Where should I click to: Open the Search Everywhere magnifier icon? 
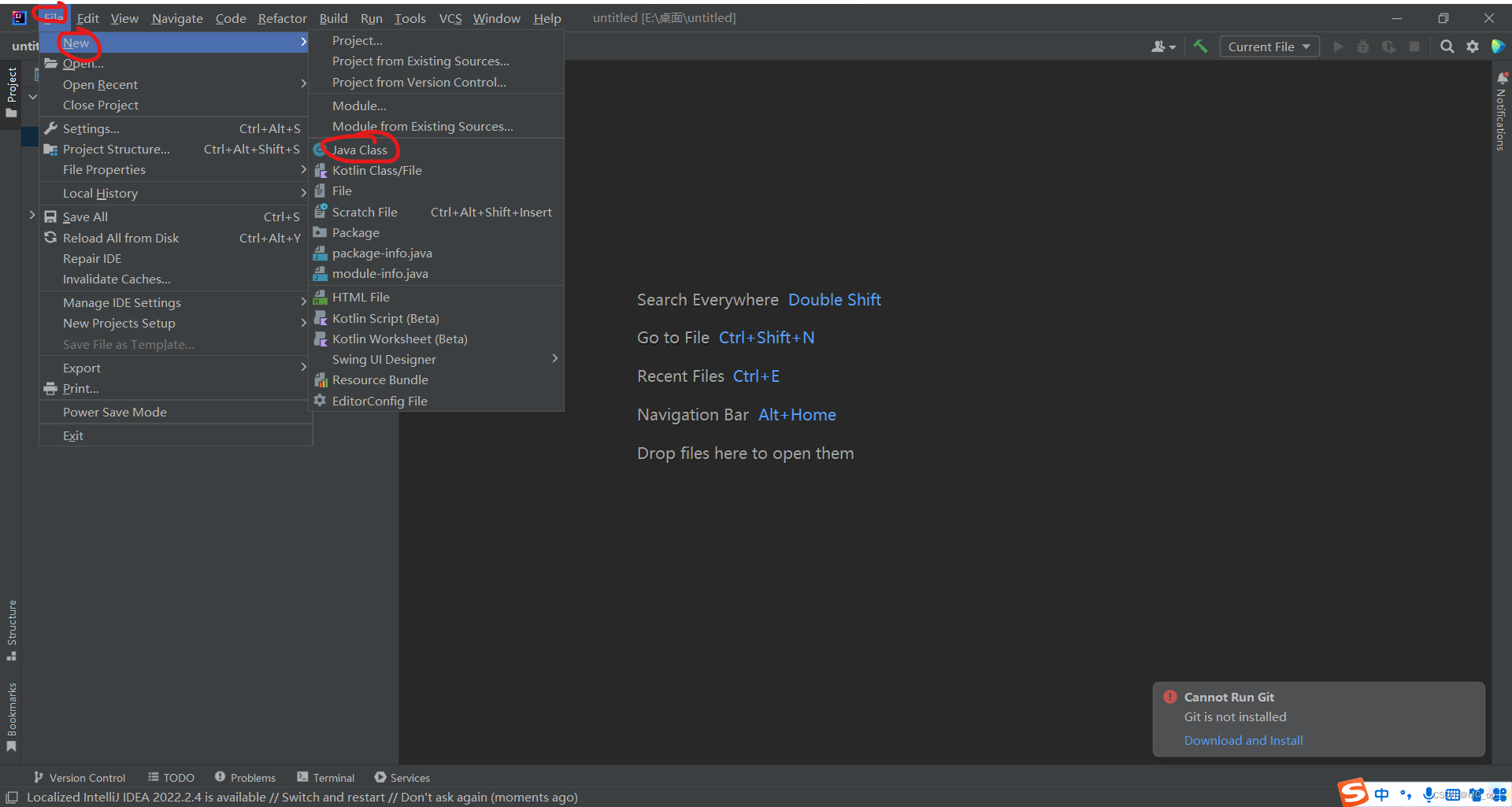[1447, 46]
